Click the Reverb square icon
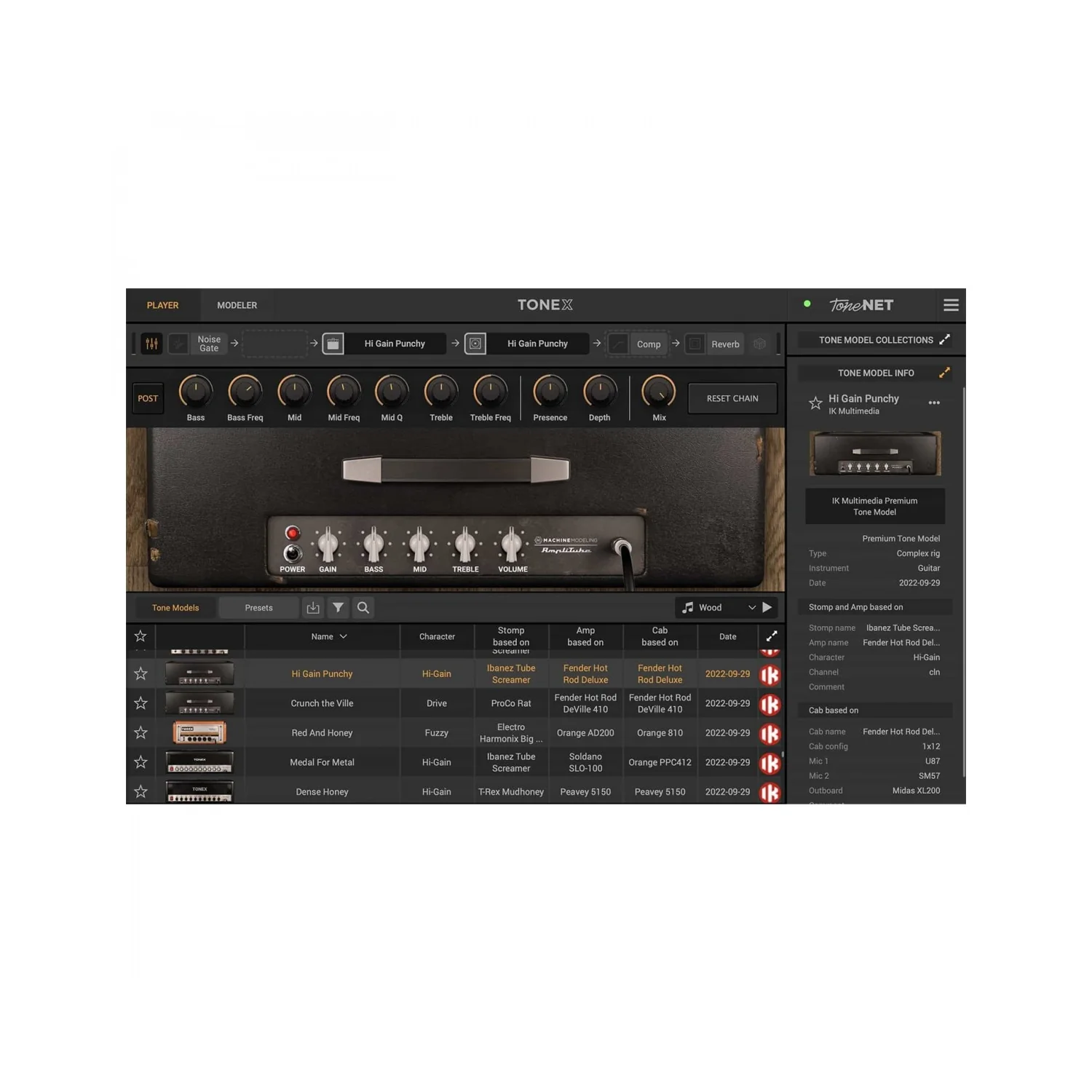This screenshot has width=1092, height=1092. (x=695, y=344)
